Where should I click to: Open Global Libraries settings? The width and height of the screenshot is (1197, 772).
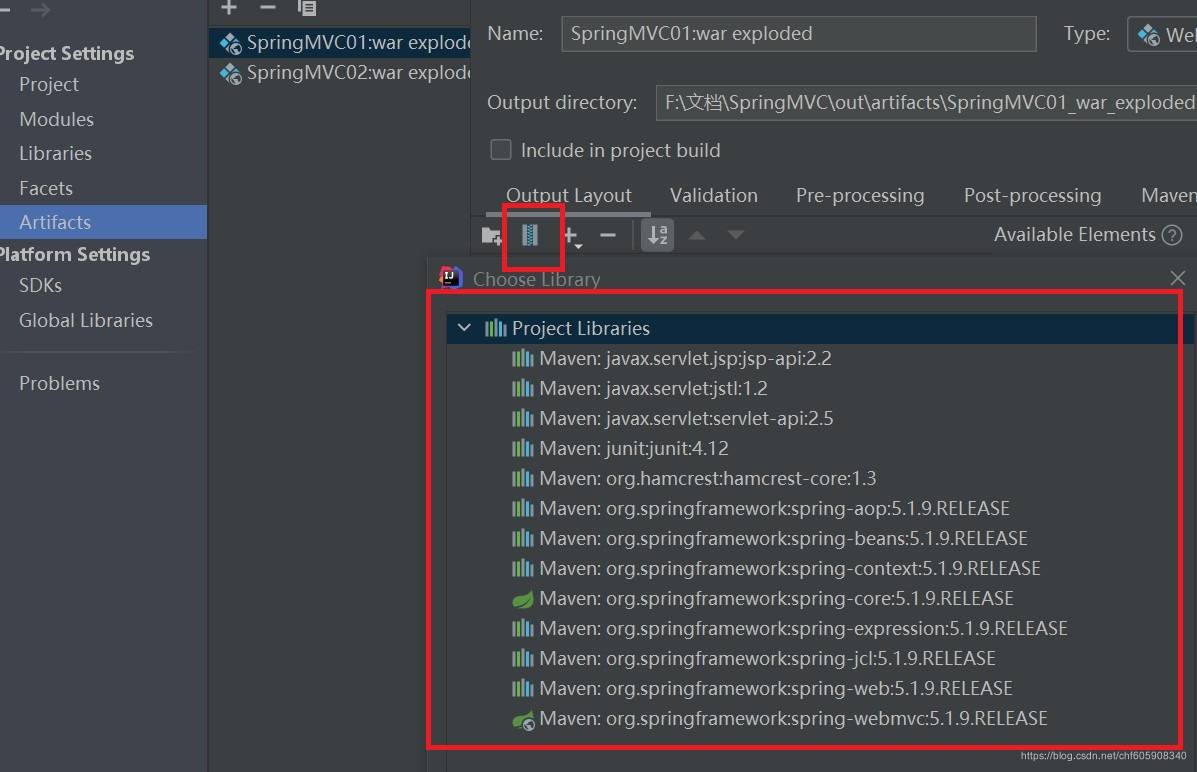[x=86, y=320]
